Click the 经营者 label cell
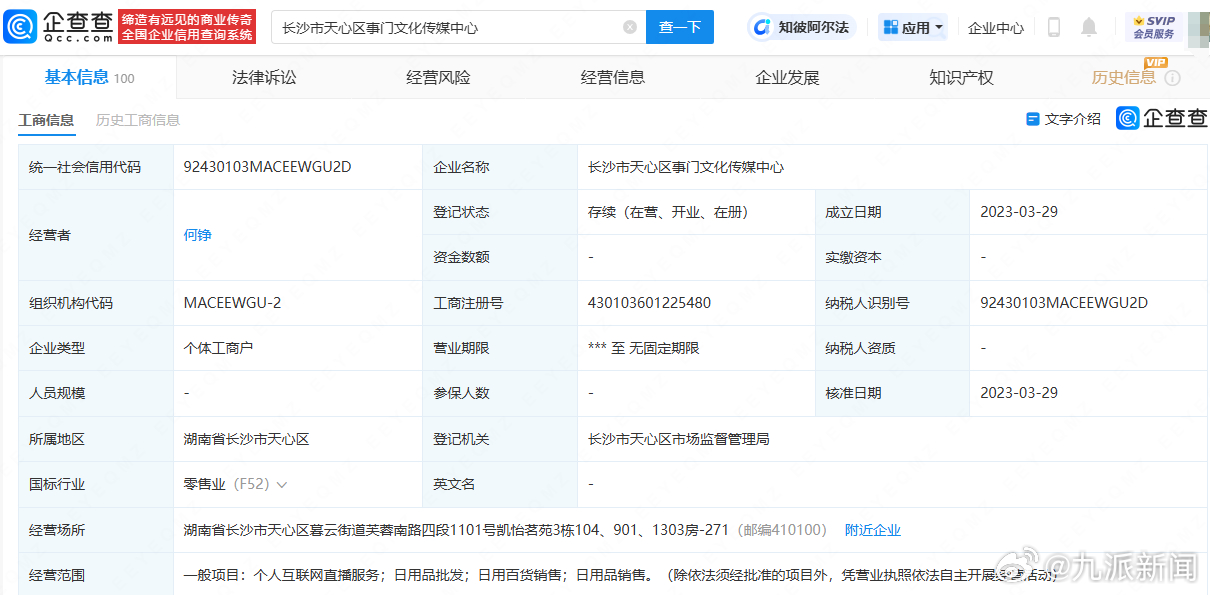1210x595 pixels. pyautogui.click(x=96, y=235)
